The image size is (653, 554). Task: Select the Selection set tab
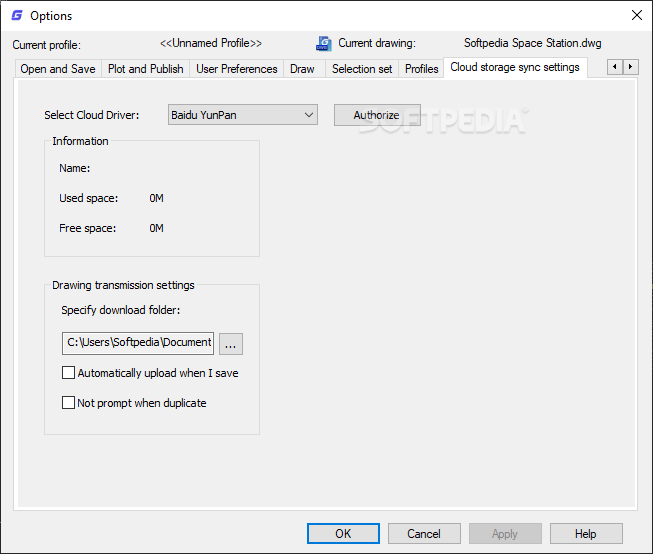pos(362,69)
